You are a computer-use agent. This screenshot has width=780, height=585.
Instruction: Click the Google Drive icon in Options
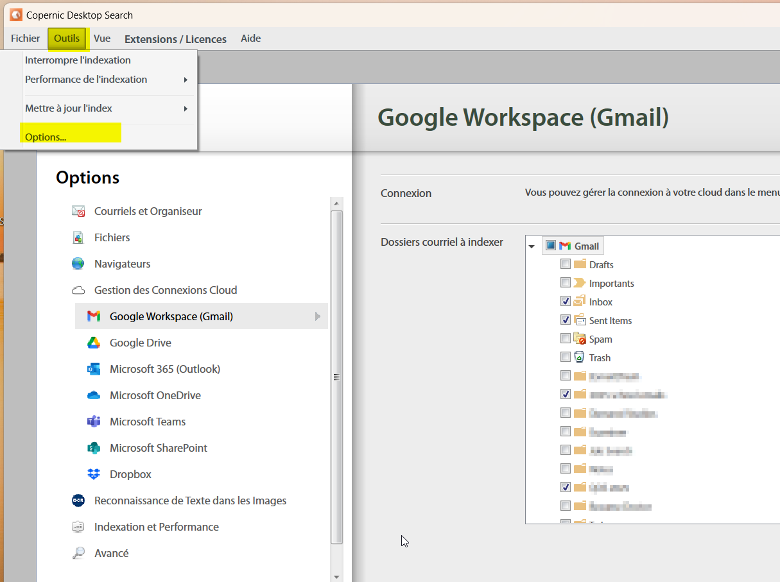pos(93,343)
